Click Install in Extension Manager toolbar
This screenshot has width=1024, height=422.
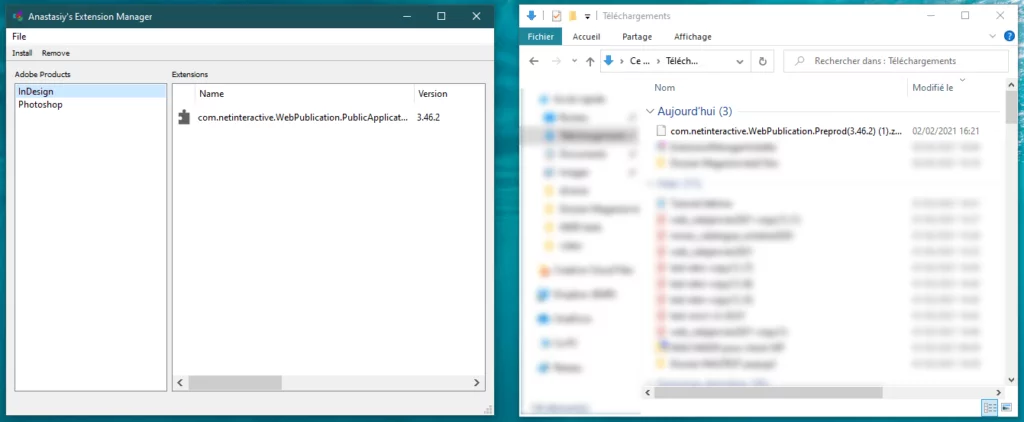pos(22,53)
